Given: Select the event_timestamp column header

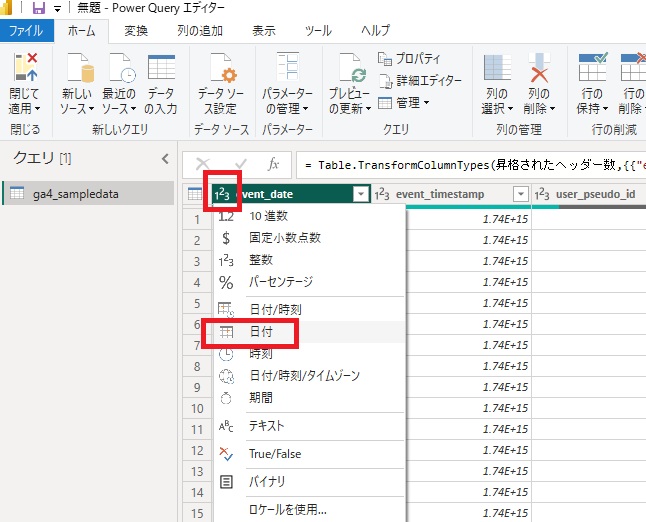Looking at the screenshot, I should 440,194.
